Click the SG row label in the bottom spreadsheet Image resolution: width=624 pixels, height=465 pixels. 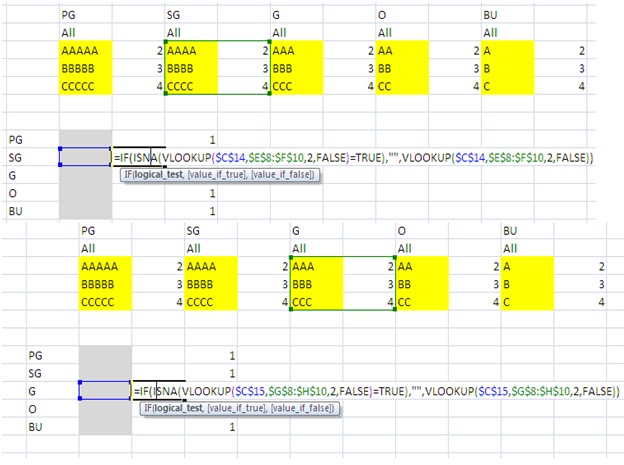(35, 373)
